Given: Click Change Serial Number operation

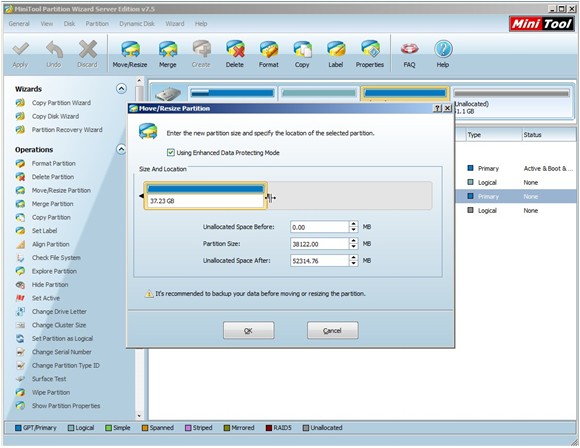Looking at the screenshot, I should tap(61, 352).
